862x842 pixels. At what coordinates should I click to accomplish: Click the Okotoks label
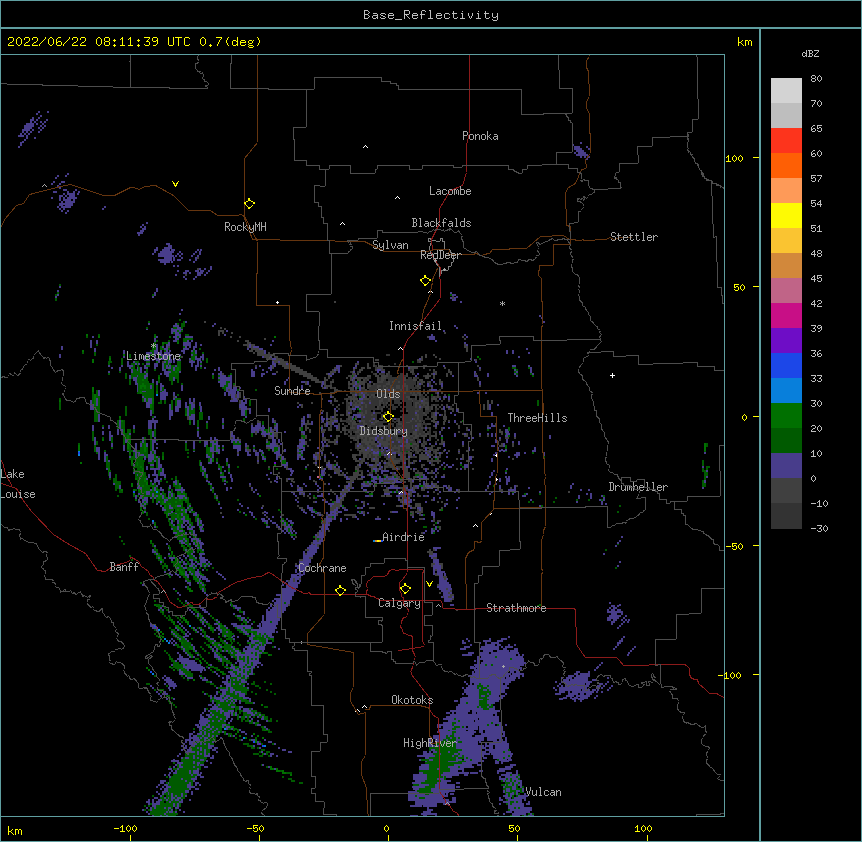412,700
